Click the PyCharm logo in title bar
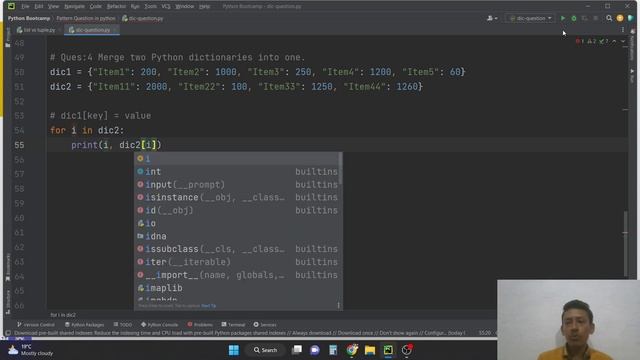The image size is (640, 360). point(11,6)
